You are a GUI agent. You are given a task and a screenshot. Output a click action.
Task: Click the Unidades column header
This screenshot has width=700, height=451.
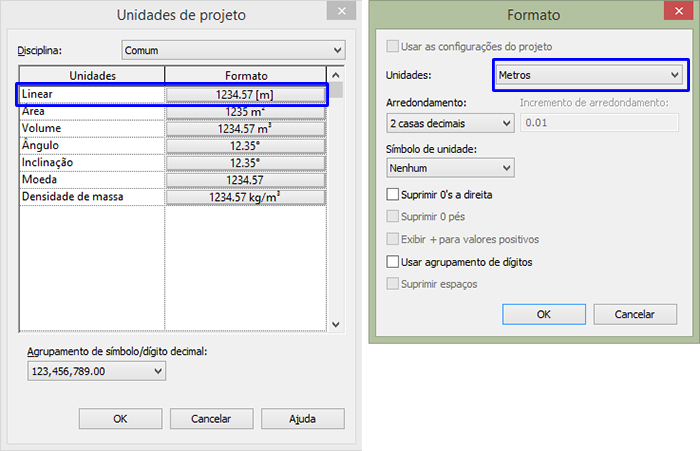92,75
